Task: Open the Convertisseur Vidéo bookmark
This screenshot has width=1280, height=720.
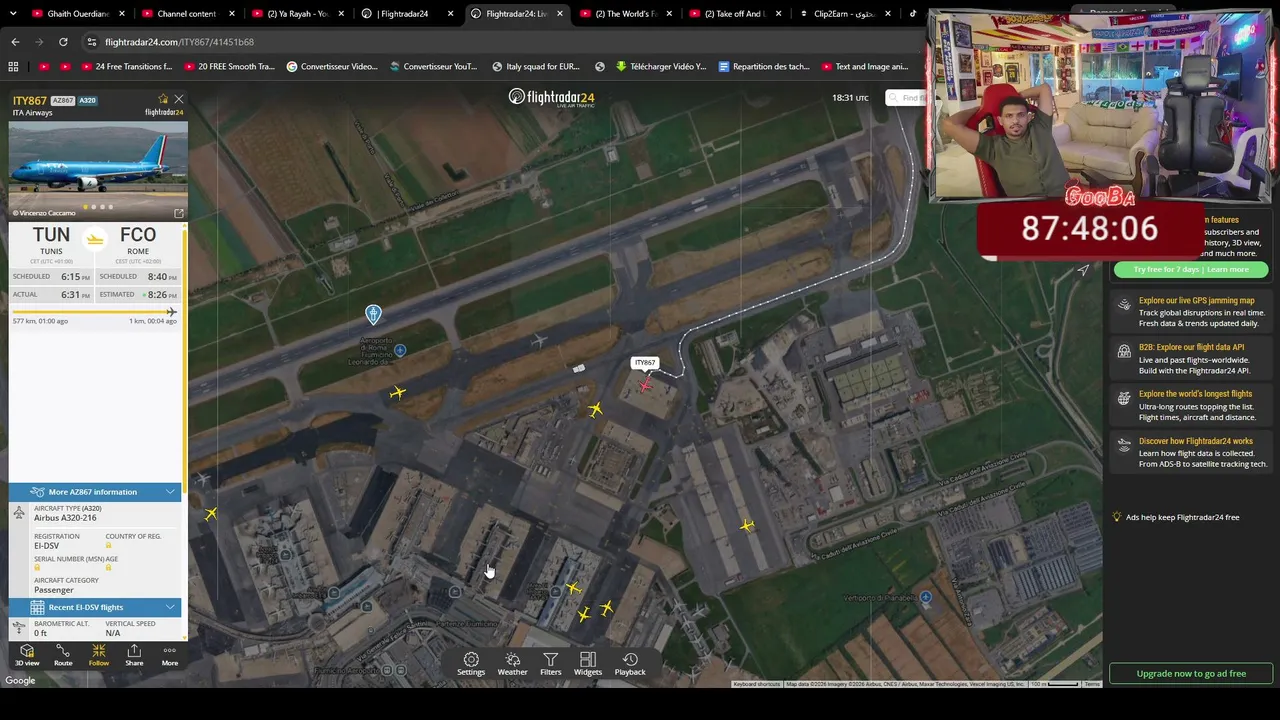Action: click(x=332, y=67)
